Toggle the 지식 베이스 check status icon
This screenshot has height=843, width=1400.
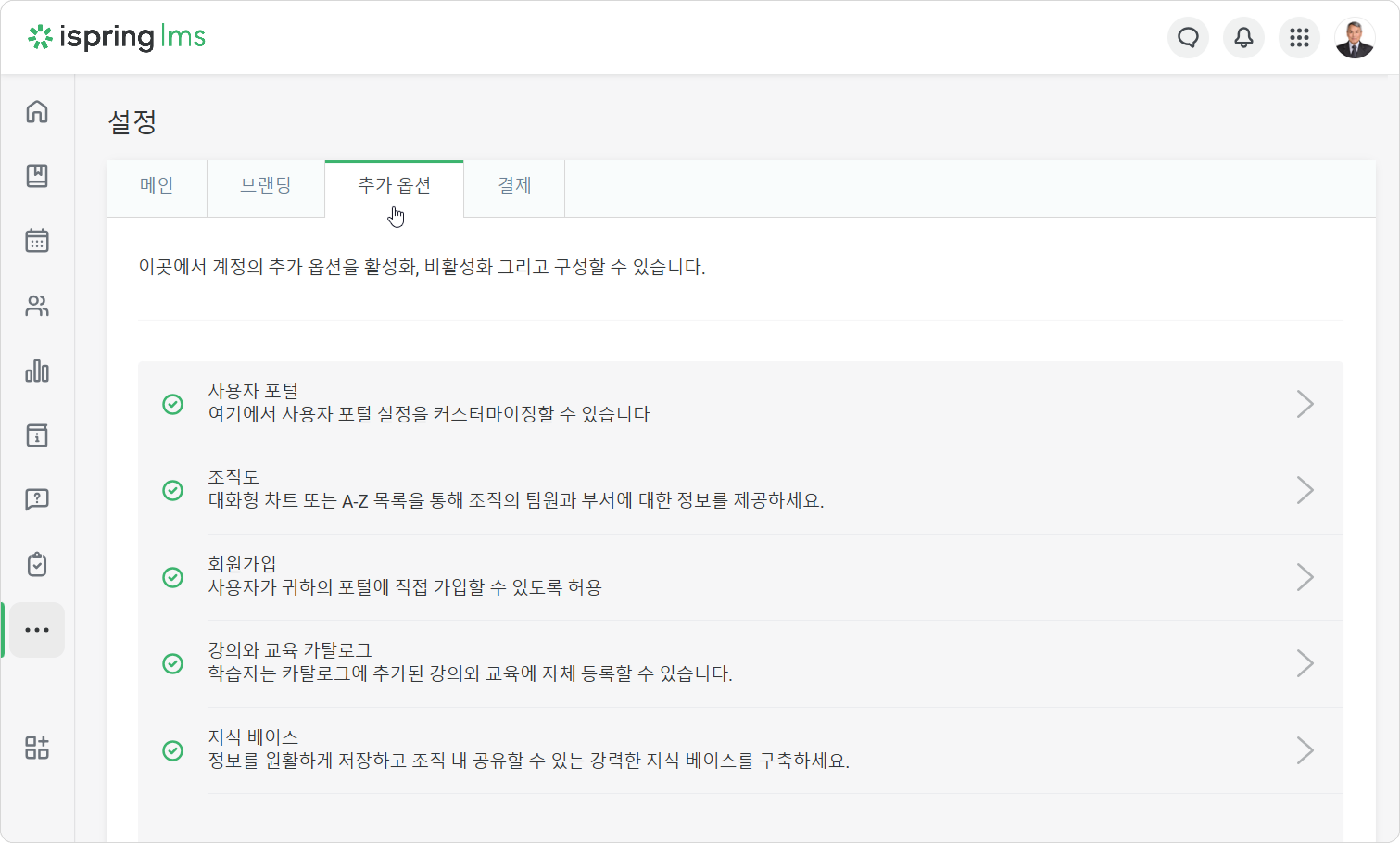tap(173, 750)
